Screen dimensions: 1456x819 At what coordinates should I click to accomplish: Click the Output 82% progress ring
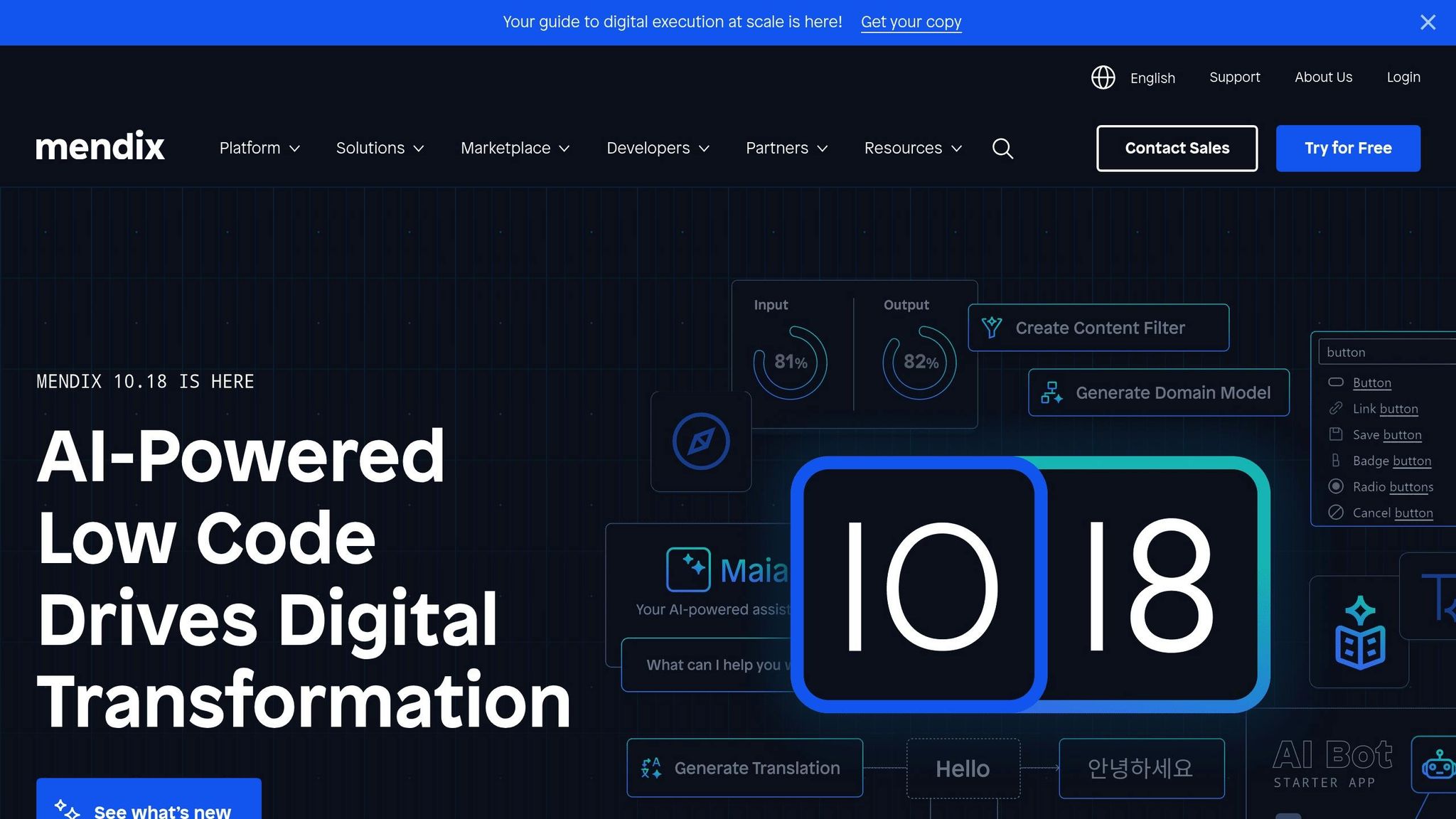point(919,363)
